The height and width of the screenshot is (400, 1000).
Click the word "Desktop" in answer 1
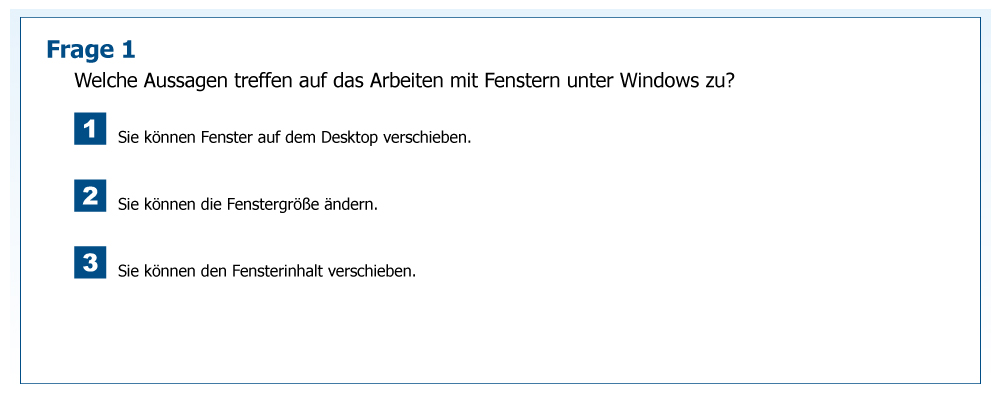click(349, 137)
